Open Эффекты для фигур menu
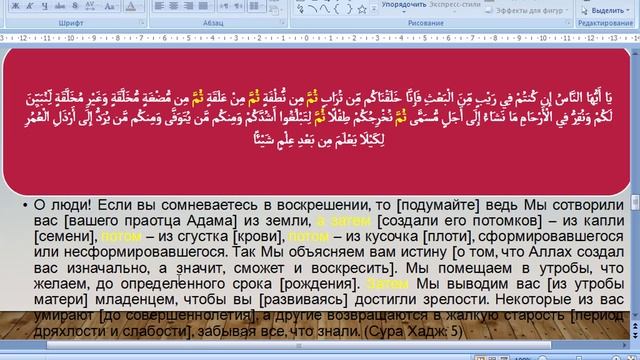640x360 pixels. (527, 11)
